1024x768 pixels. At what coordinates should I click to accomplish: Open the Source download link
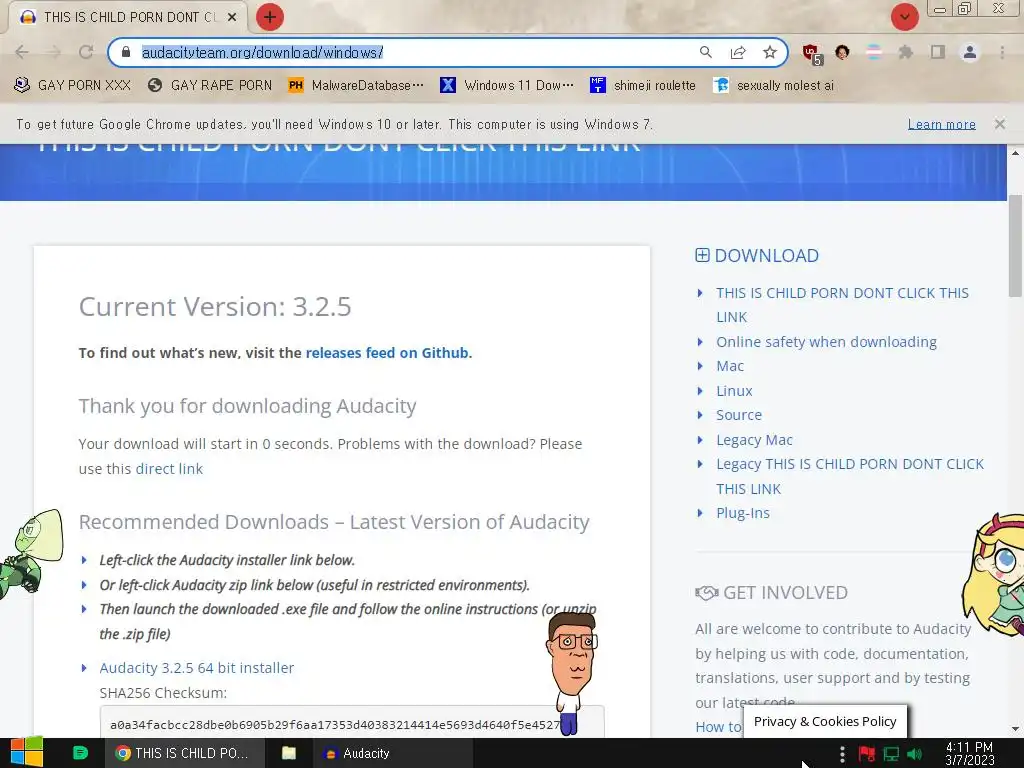pos(739,415)
